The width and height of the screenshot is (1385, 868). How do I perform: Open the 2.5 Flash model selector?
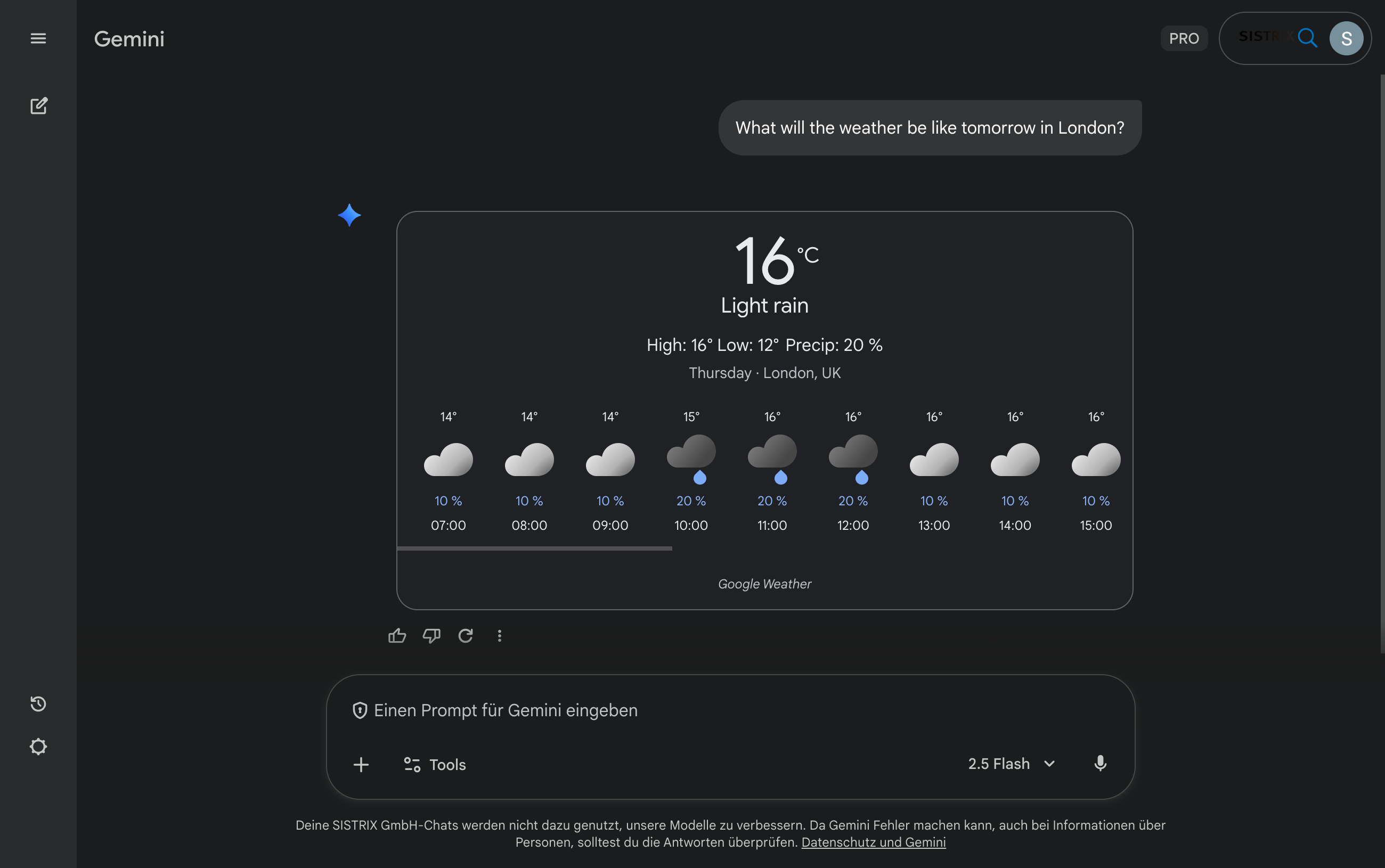click(x=1011, y=764)
